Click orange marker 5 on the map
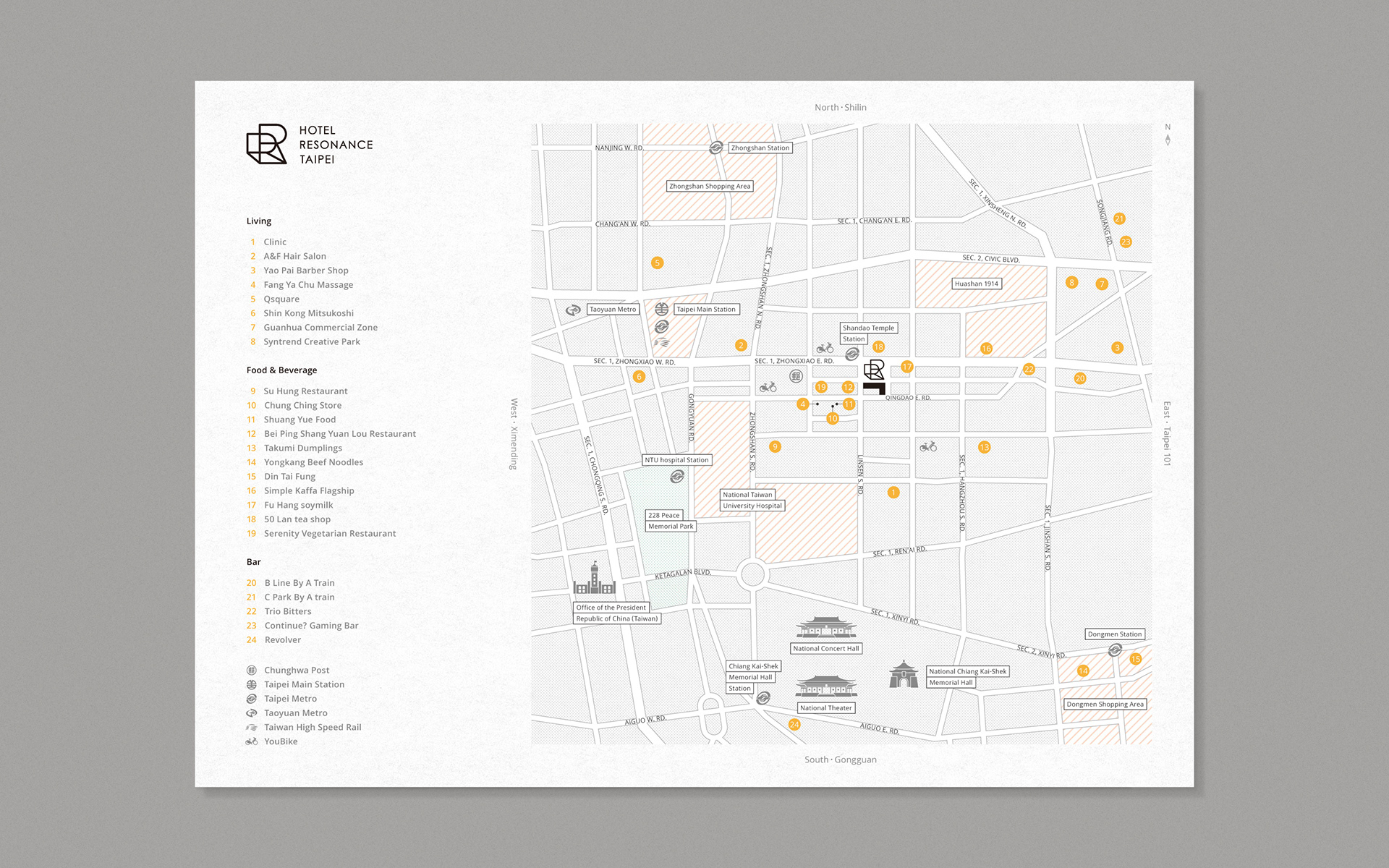1389x868 pixels. [657, 263]
